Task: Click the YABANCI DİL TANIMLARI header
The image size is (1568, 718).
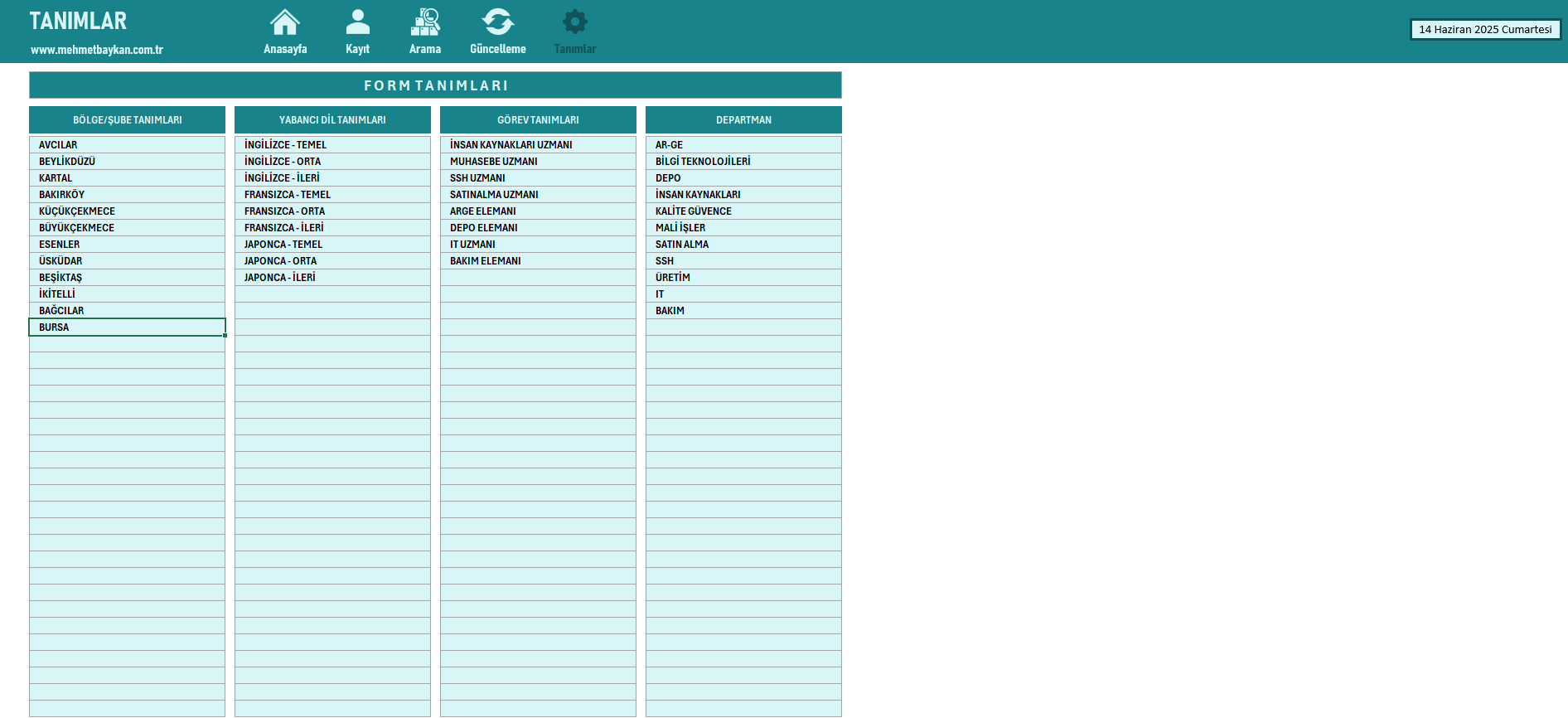Action: coord(332,120)
